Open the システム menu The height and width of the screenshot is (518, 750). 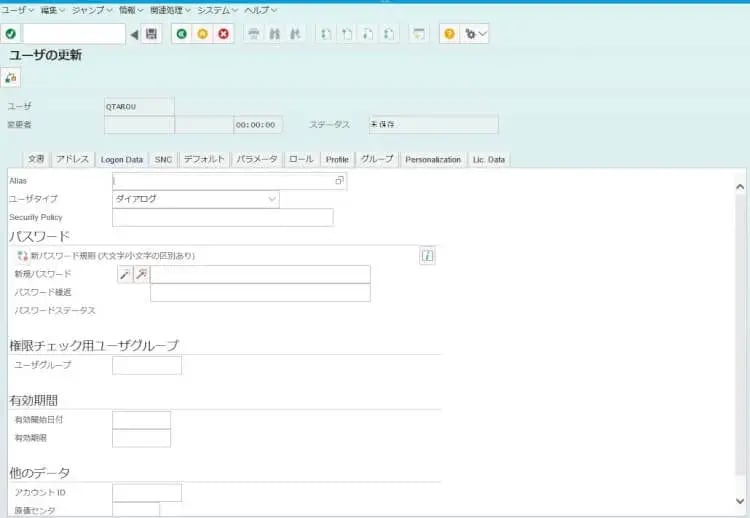(216, 10)
